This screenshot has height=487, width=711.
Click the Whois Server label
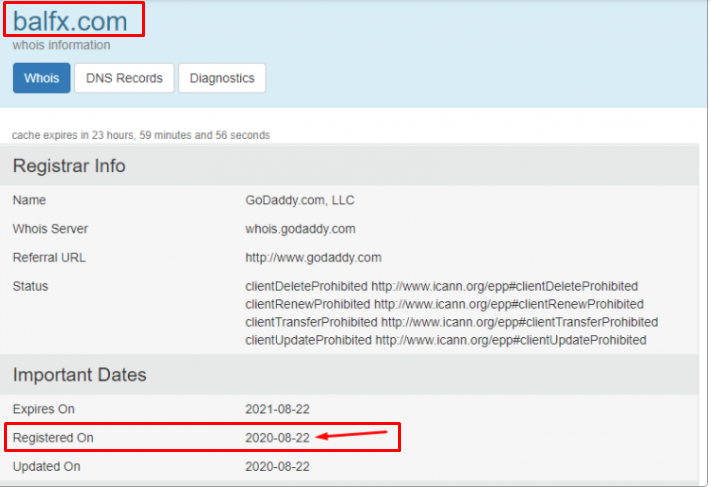(50, 229)
